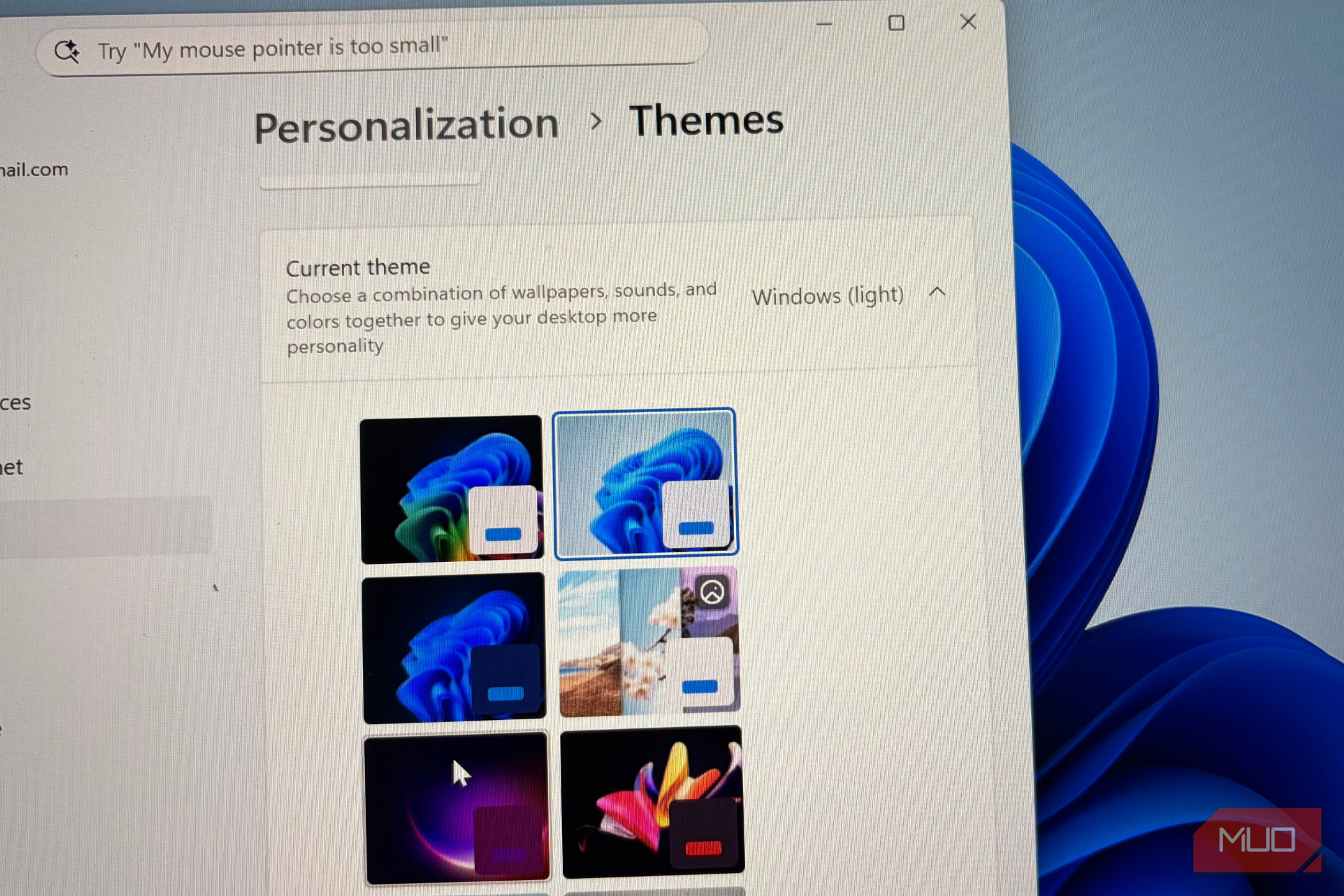This screenshot has width=1344, height=896.
Task: Minimize the Settings window
Action: pos(824,24)
